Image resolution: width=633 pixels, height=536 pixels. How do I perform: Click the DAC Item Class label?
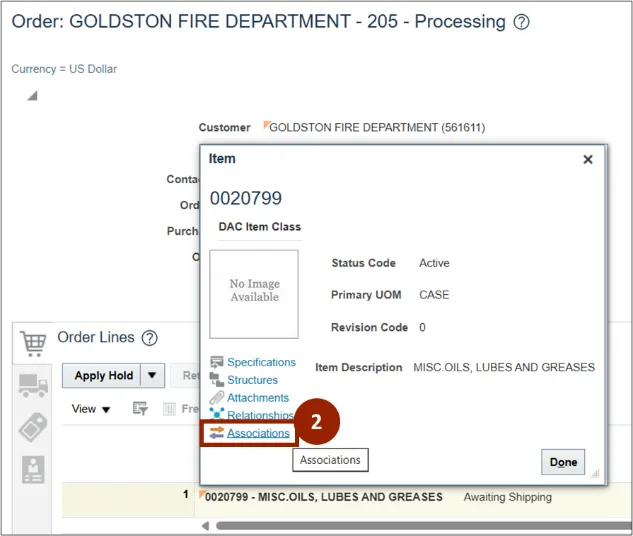point(260,227)
